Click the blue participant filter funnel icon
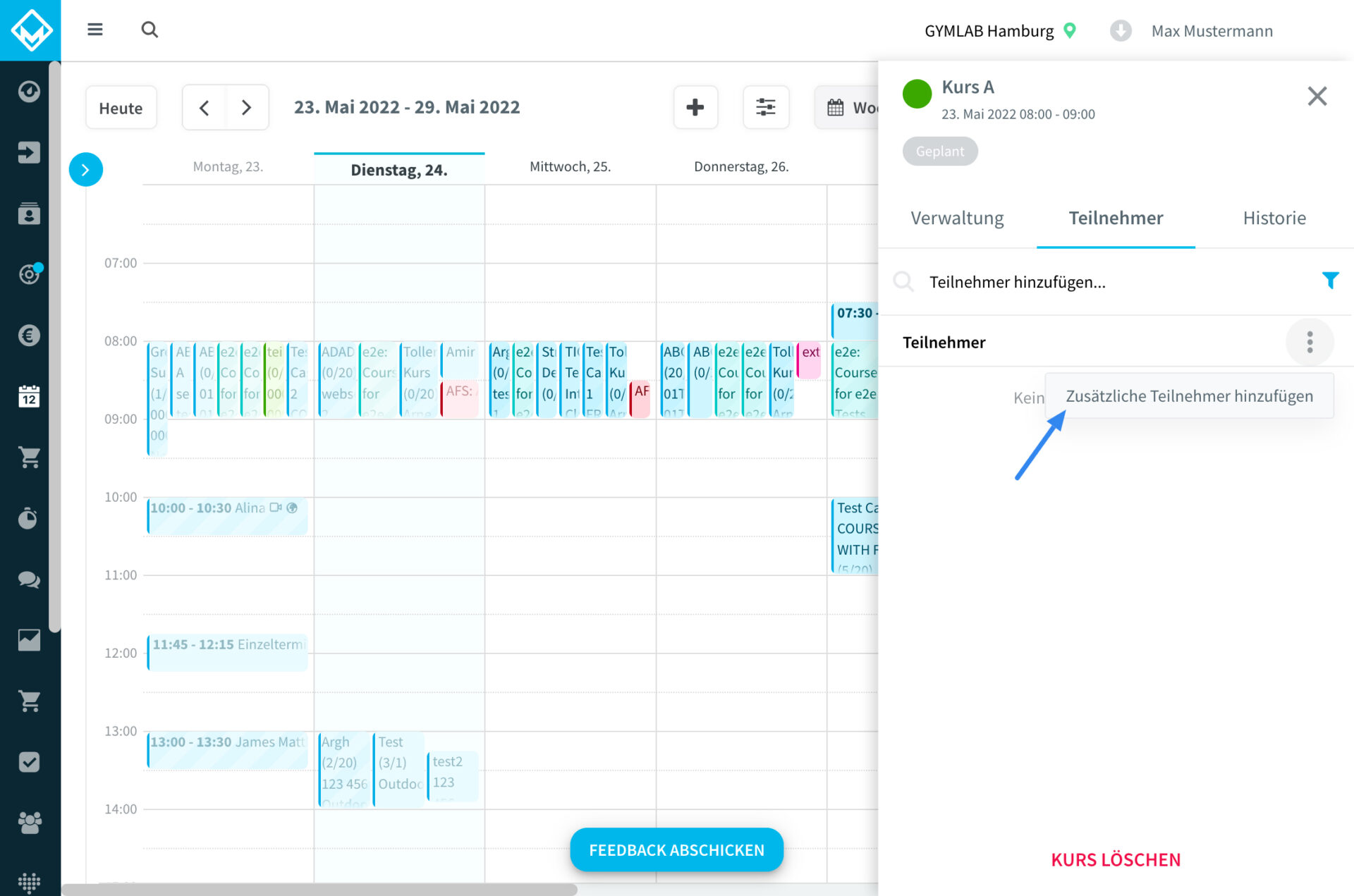Viewport: 1354px width, 896px height. (x=1329, y=281)
